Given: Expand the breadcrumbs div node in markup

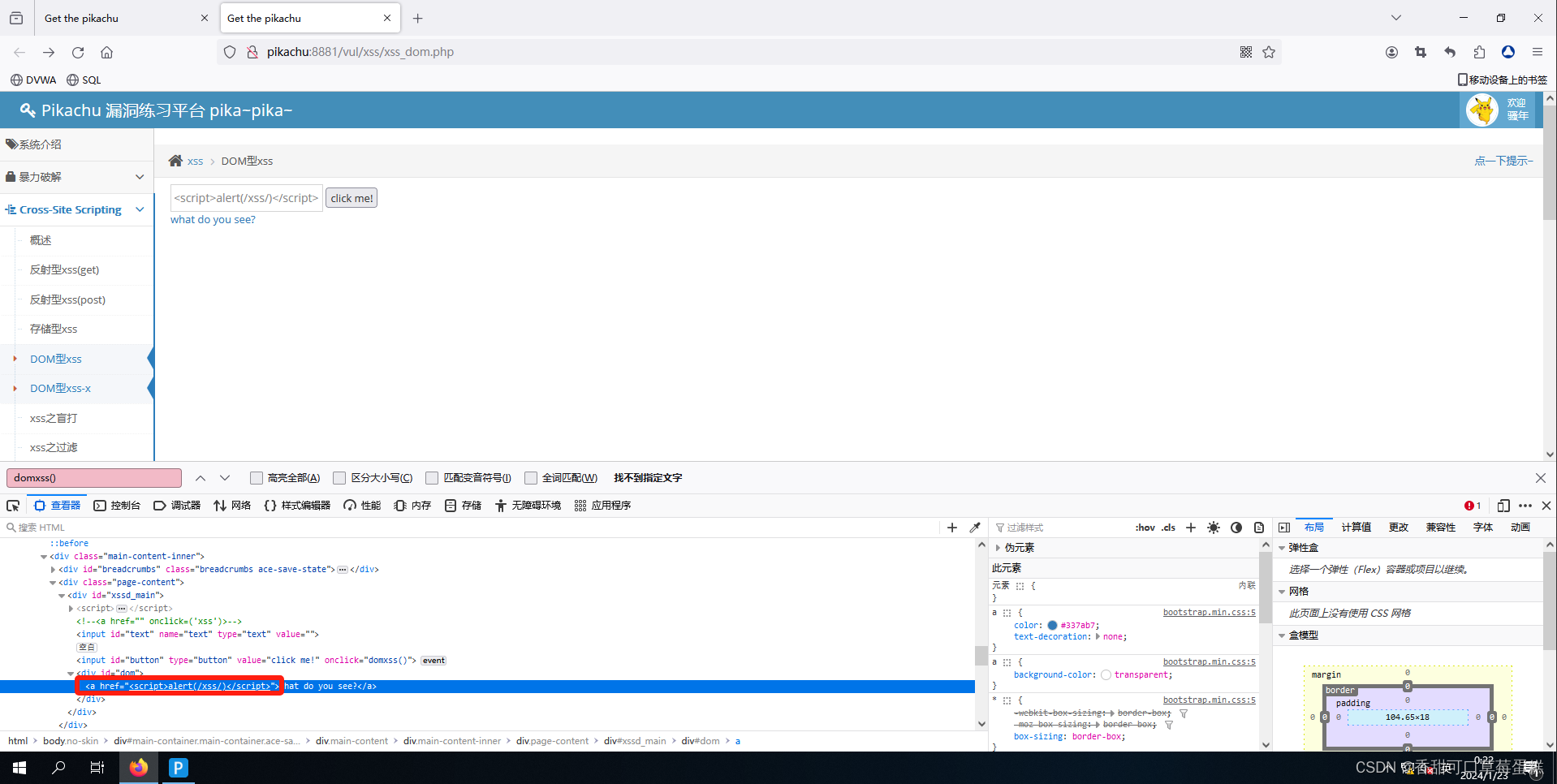Looking at the screenshot, I should [53, 570].
